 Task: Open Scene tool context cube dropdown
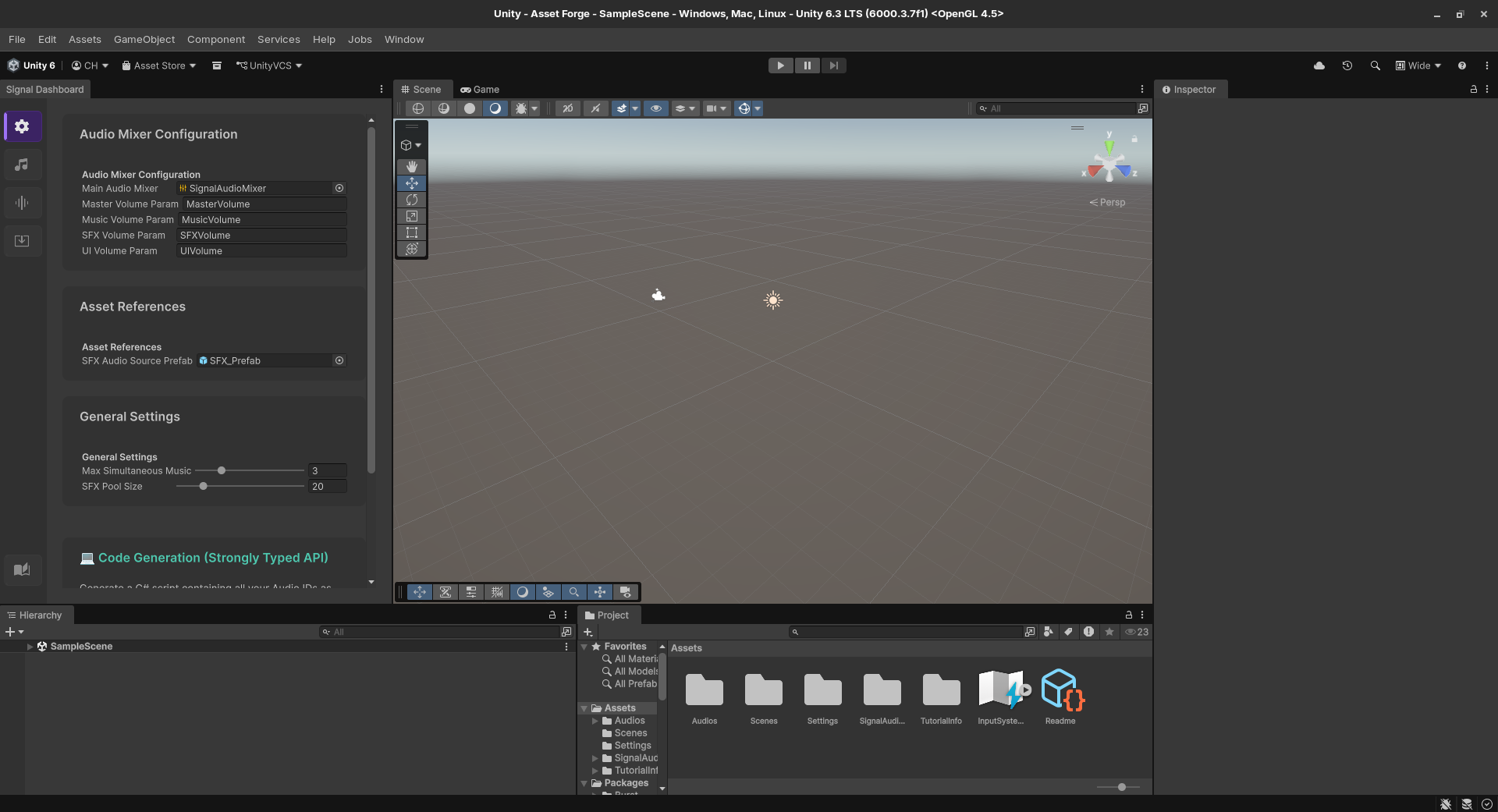411,145
